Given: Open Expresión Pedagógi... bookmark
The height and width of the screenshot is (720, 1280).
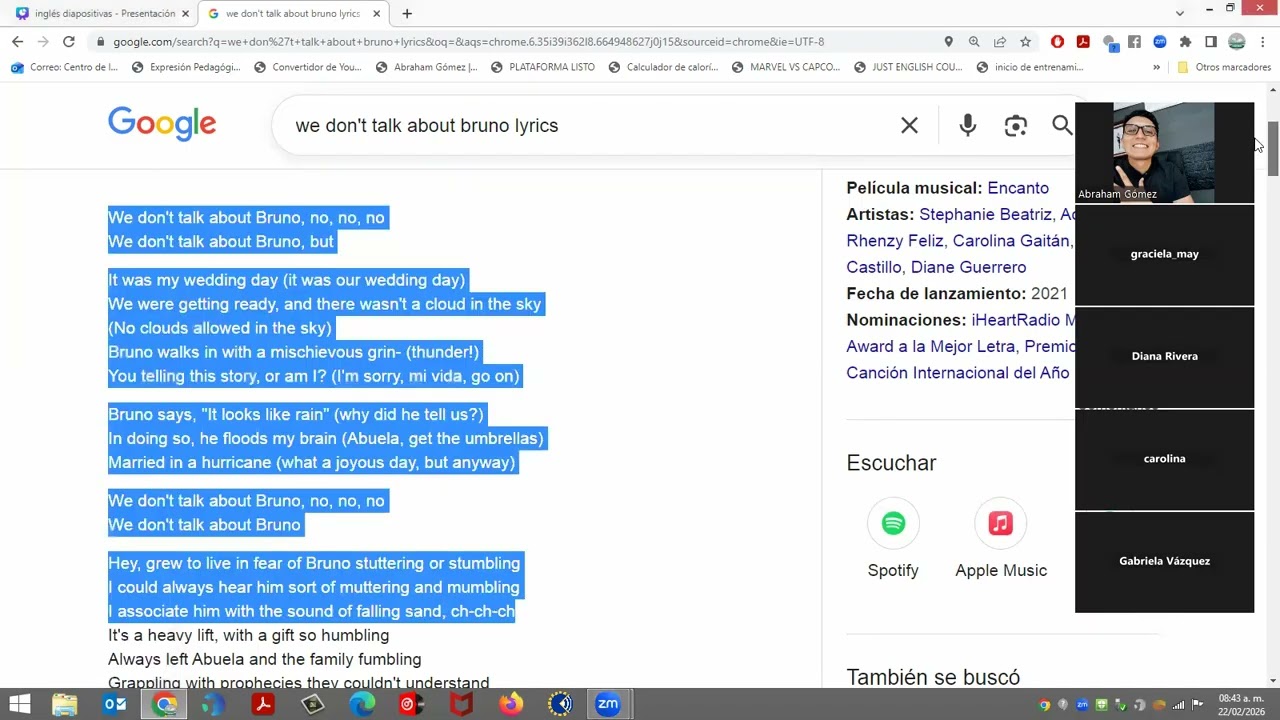Looking at the screenshot, I should click(186, 67).
